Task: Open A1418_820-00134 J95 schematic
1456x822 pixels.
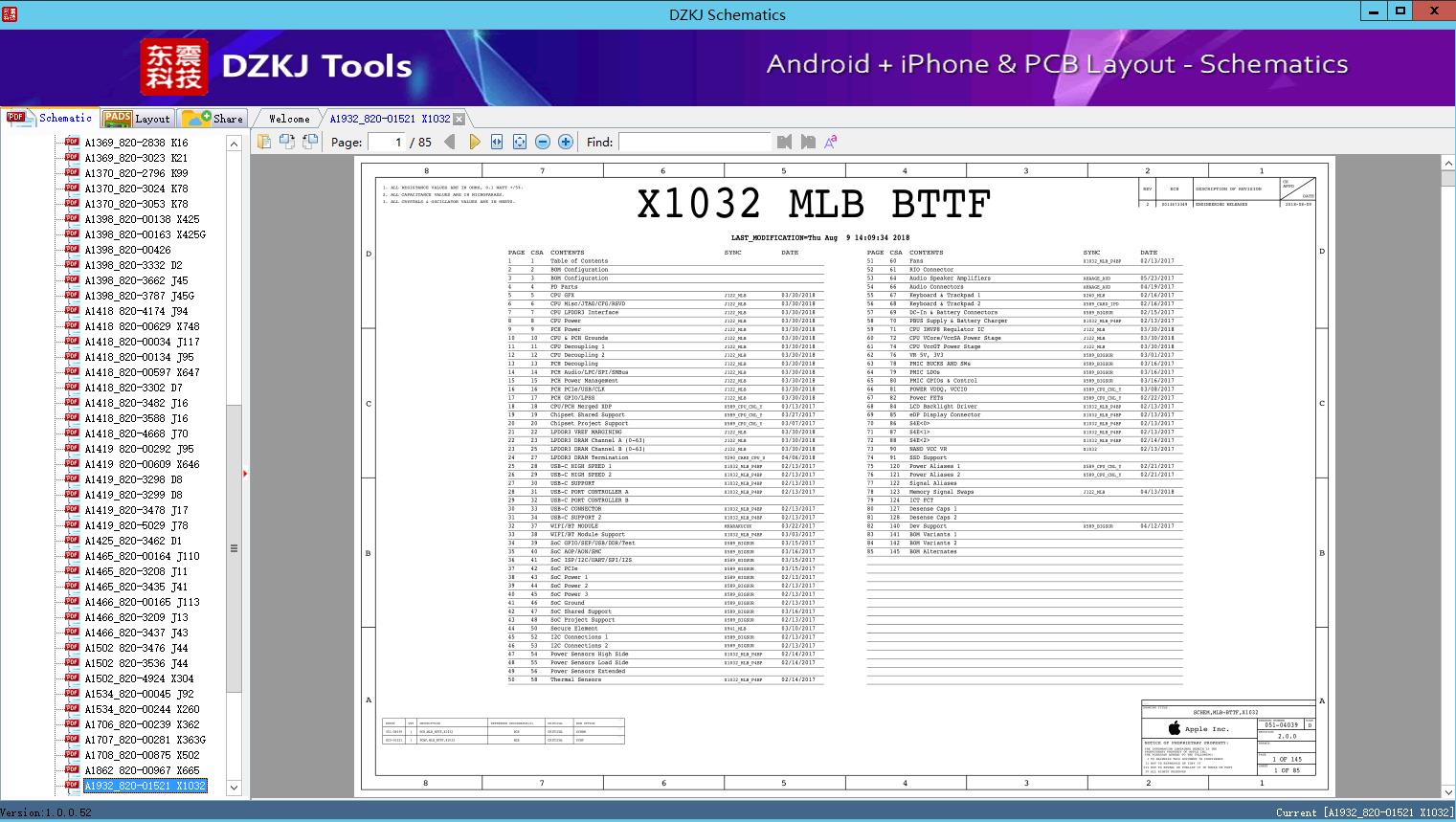Action: point(139,357)
